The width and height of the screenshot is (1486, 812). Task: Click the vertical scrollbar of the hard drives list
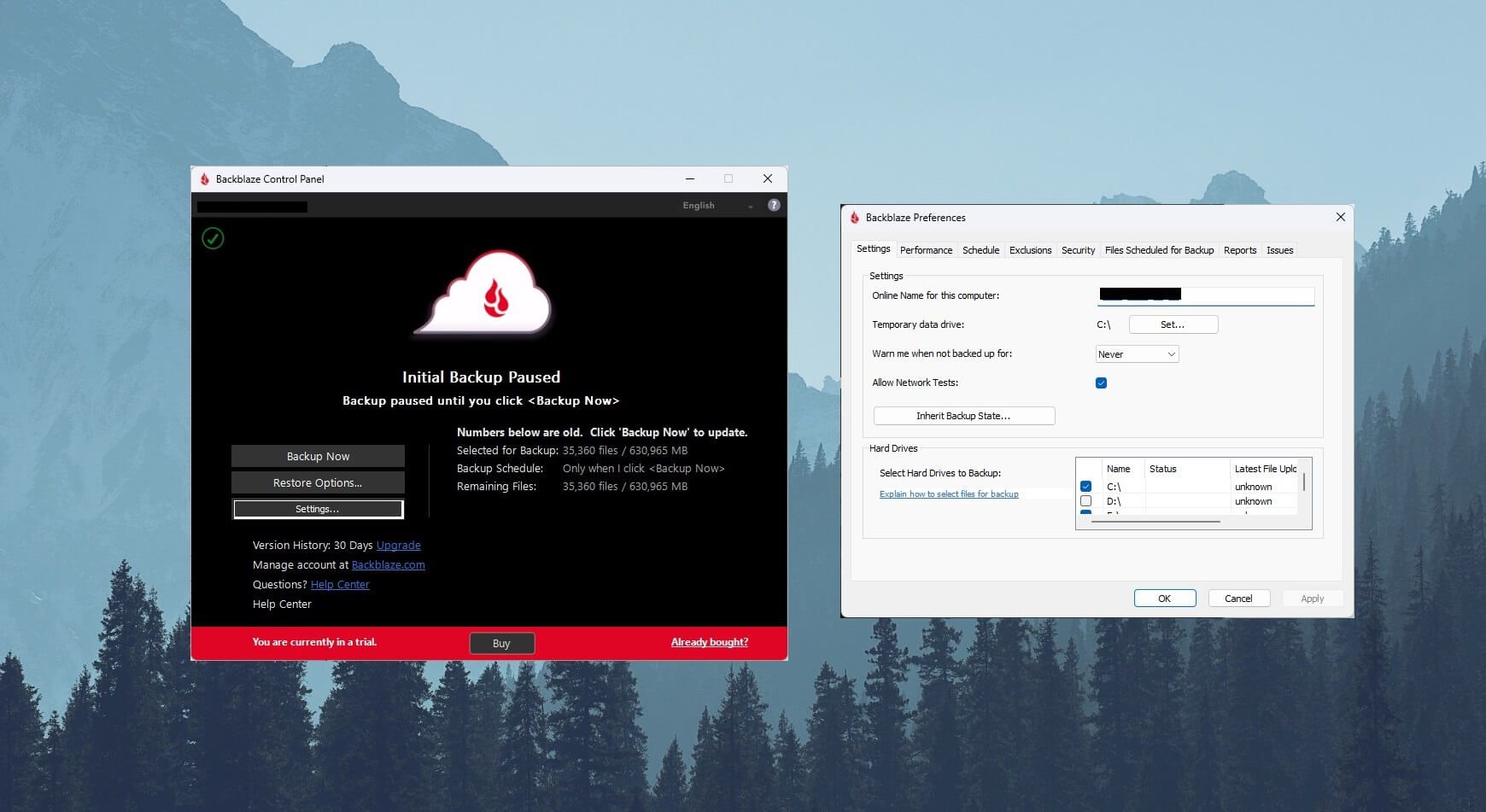tap(1304, 482)
